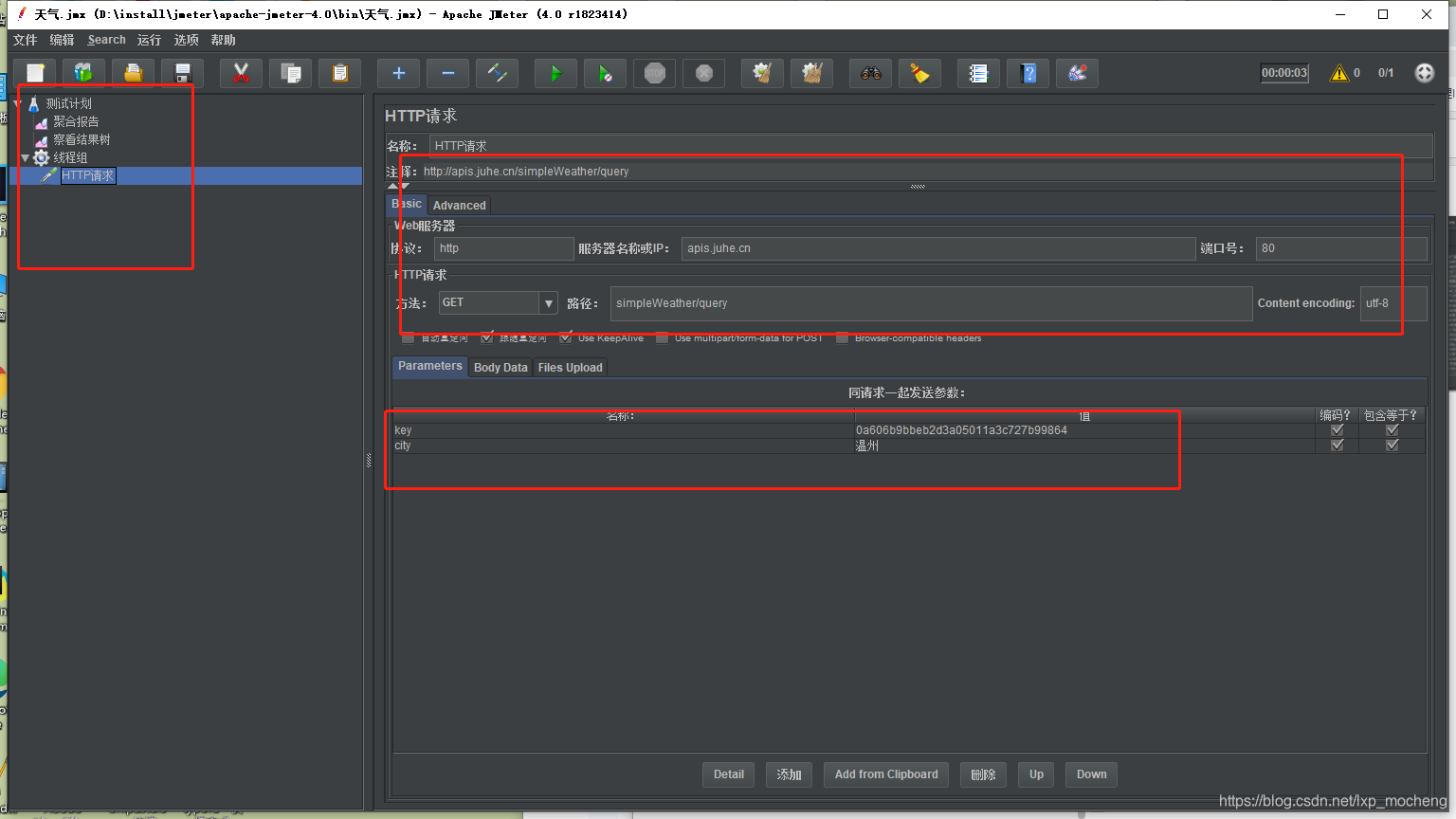Switch to the Advanced tab
Screen dimensions: 1456x819
click(460, 206)
